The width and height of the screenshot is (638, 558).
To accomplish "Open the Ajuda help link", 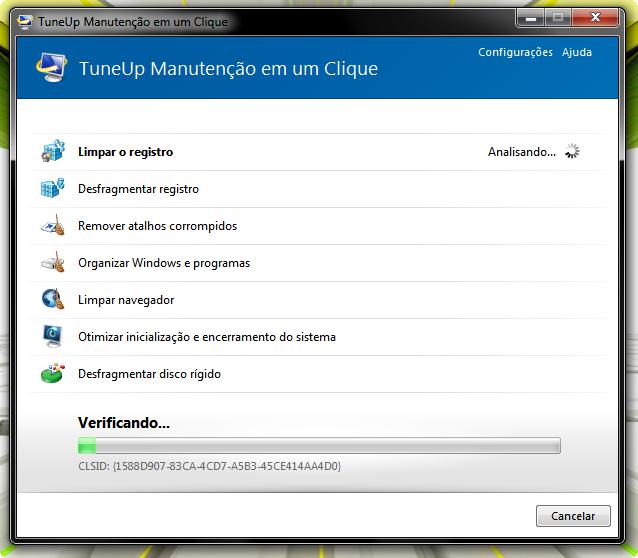I will pos(577,52).
